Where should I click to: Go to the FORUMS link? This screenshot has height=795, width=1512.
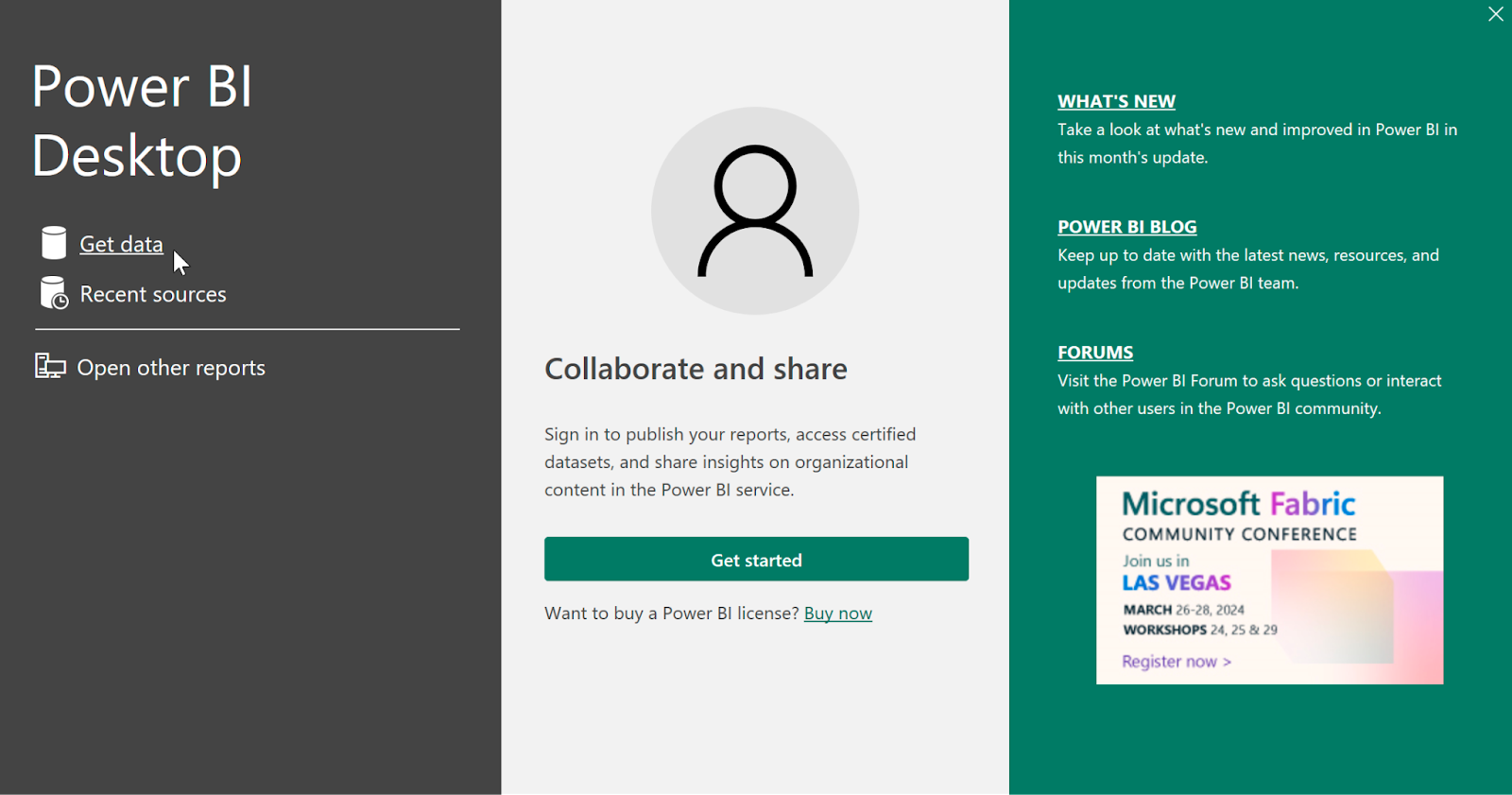pos(1095,353)
